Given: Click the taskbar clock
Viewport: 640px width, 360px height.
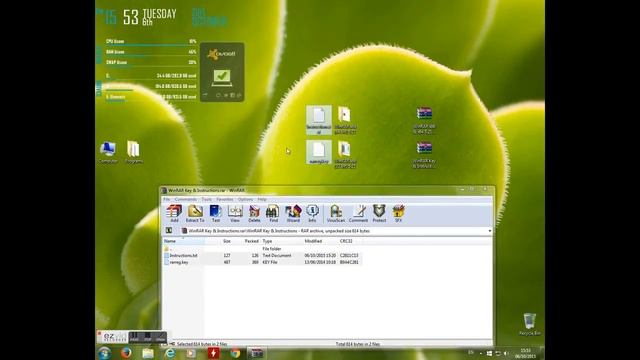Looking at the screenshot, I should pos(526,353).
